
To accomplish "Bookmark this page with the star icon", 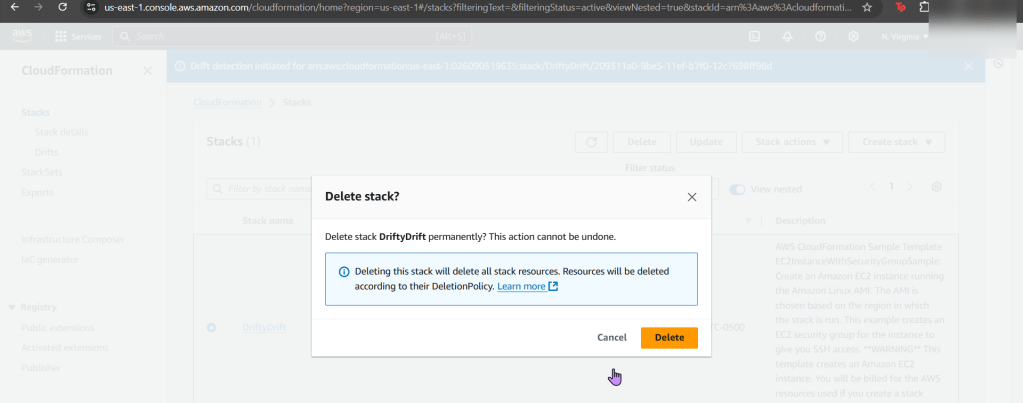I will point(866,7).
